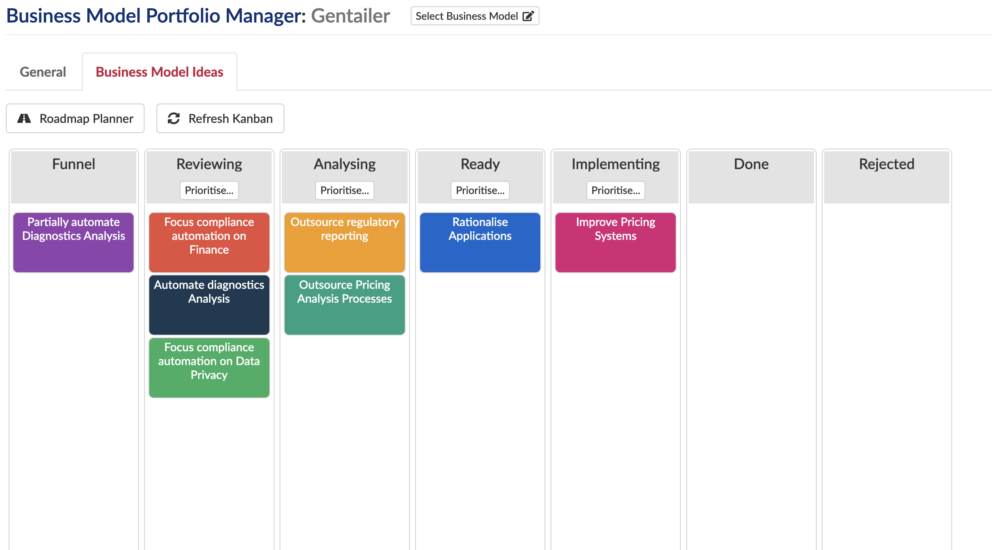Select the dark Automate diagnostics Analysis card
This screenshot has width=992, height=550.
[x=209, y=305]
